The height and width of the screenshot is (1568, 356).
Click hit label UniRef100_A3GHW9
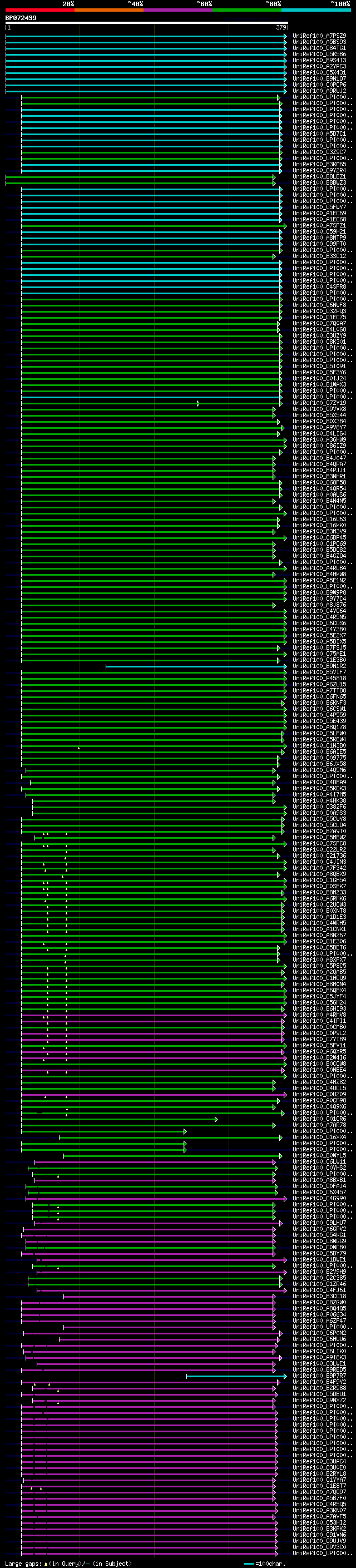click(319, 439)
